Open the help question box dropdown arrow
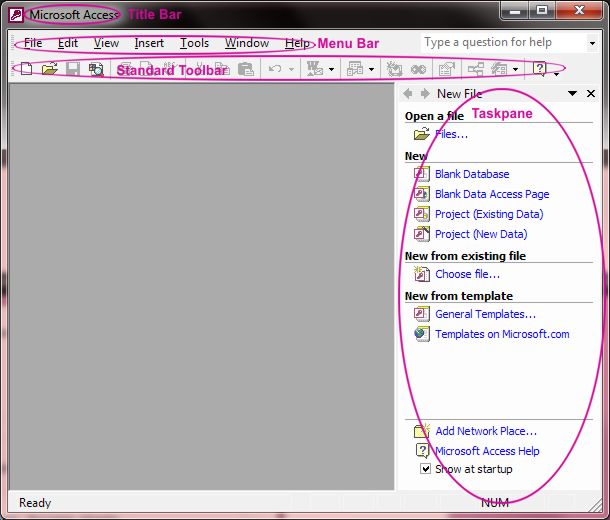Viewport: 610px width, 520px height. (592, 43)
